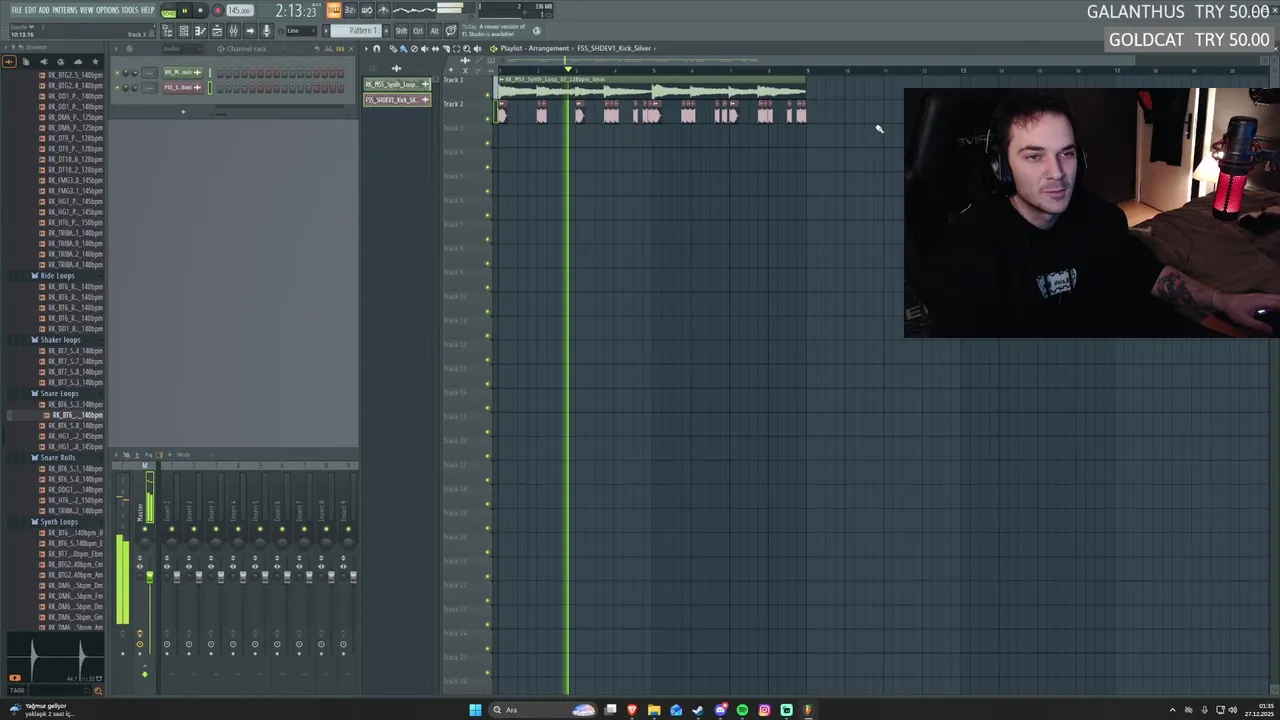Close the Channel rack panel
Screen dimensions: 1280x720
coord(351,48)
